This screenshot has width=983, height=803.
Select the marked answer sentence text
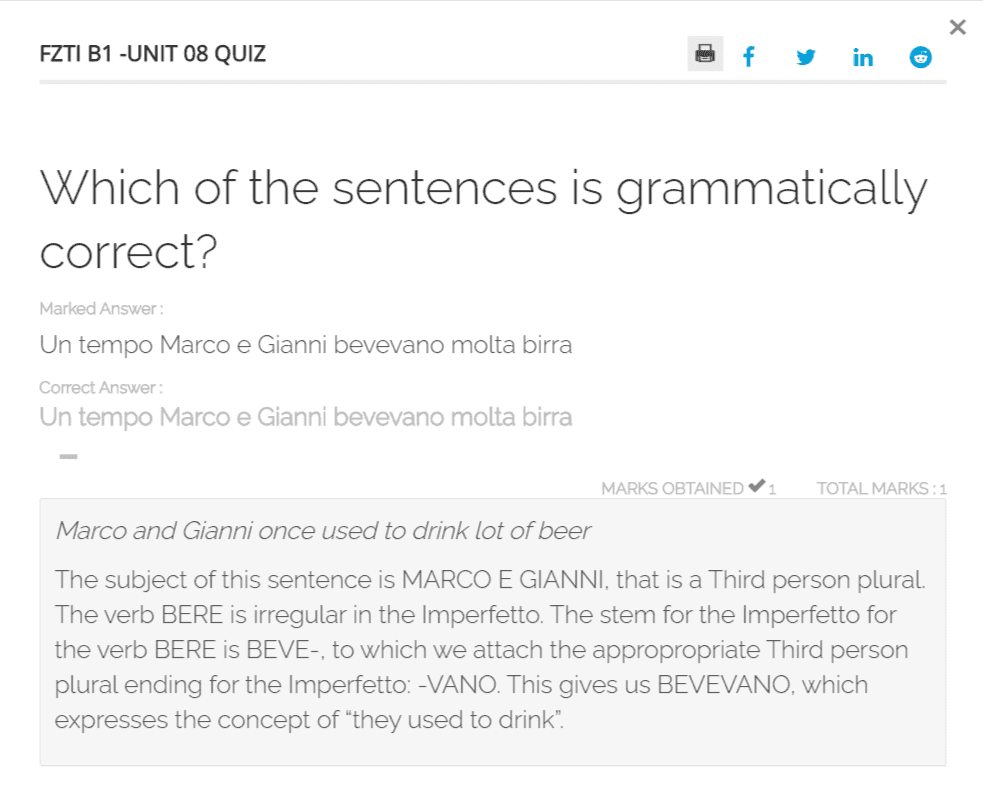306,345
